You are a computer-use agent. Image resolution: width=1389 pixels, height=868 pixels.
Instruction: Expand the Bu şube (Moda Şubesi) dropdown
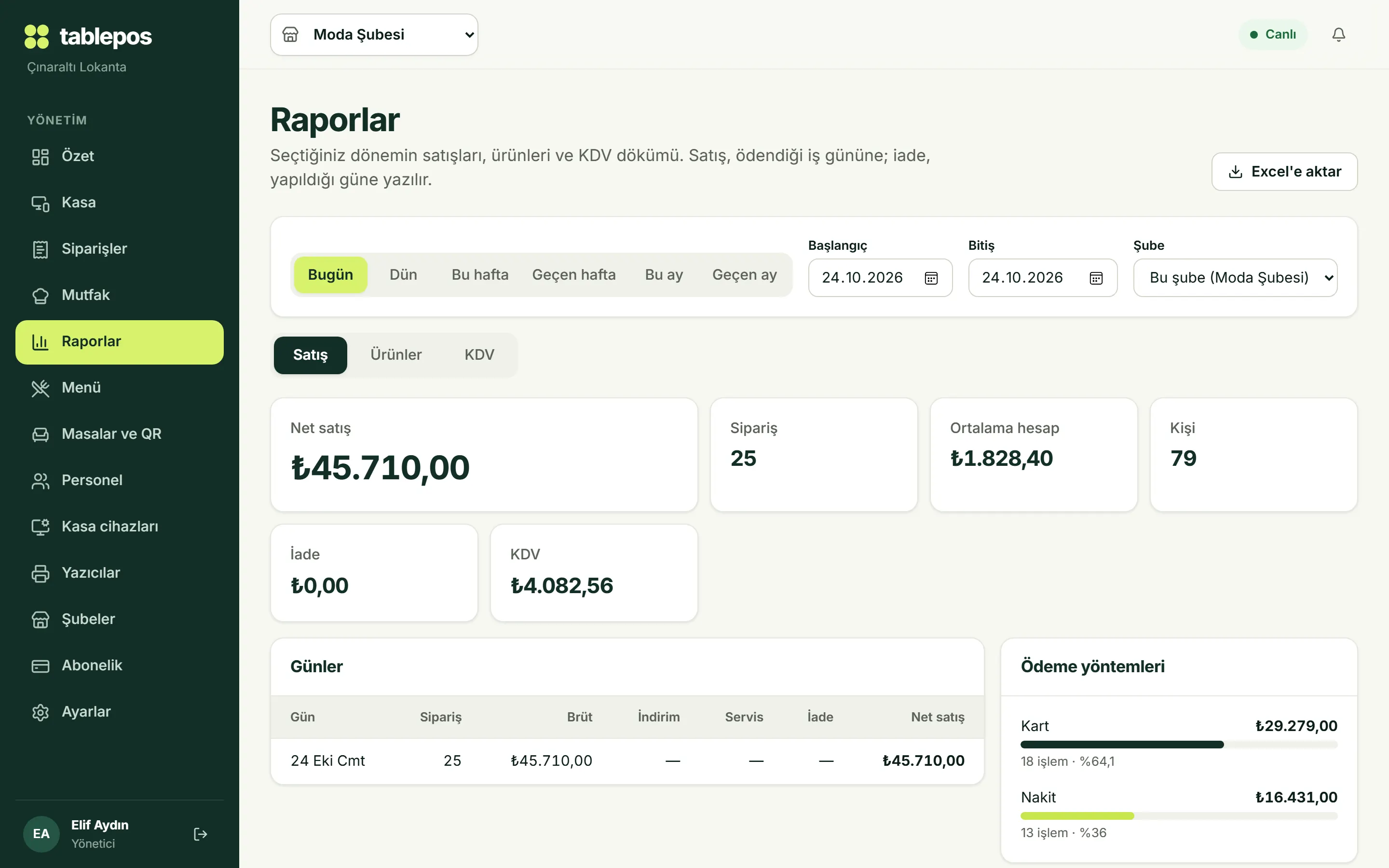click(x=1235, y=278)
